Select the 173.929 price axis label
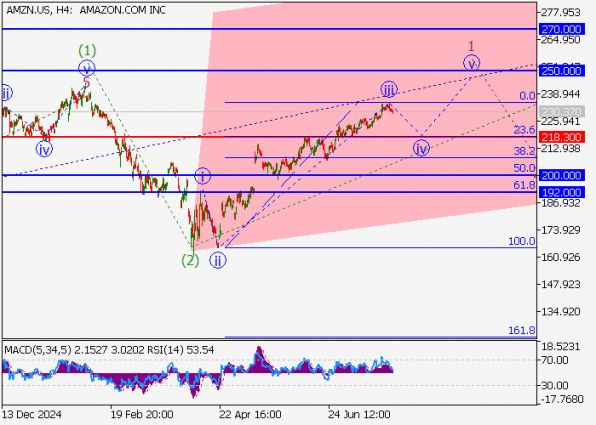596x425 pixels. pyautogui.click(x=561, y=230)
